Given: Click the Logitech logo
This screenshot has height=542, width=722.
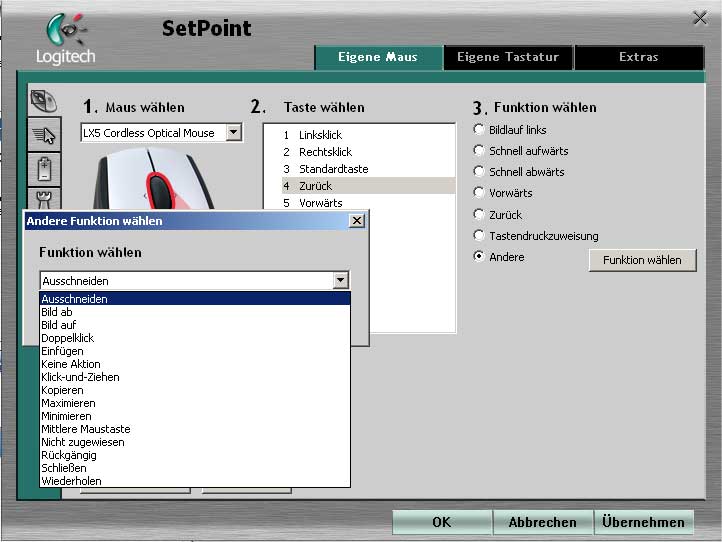Looking at the screenshot, I should pyautogui.click(x=65, y=39).
